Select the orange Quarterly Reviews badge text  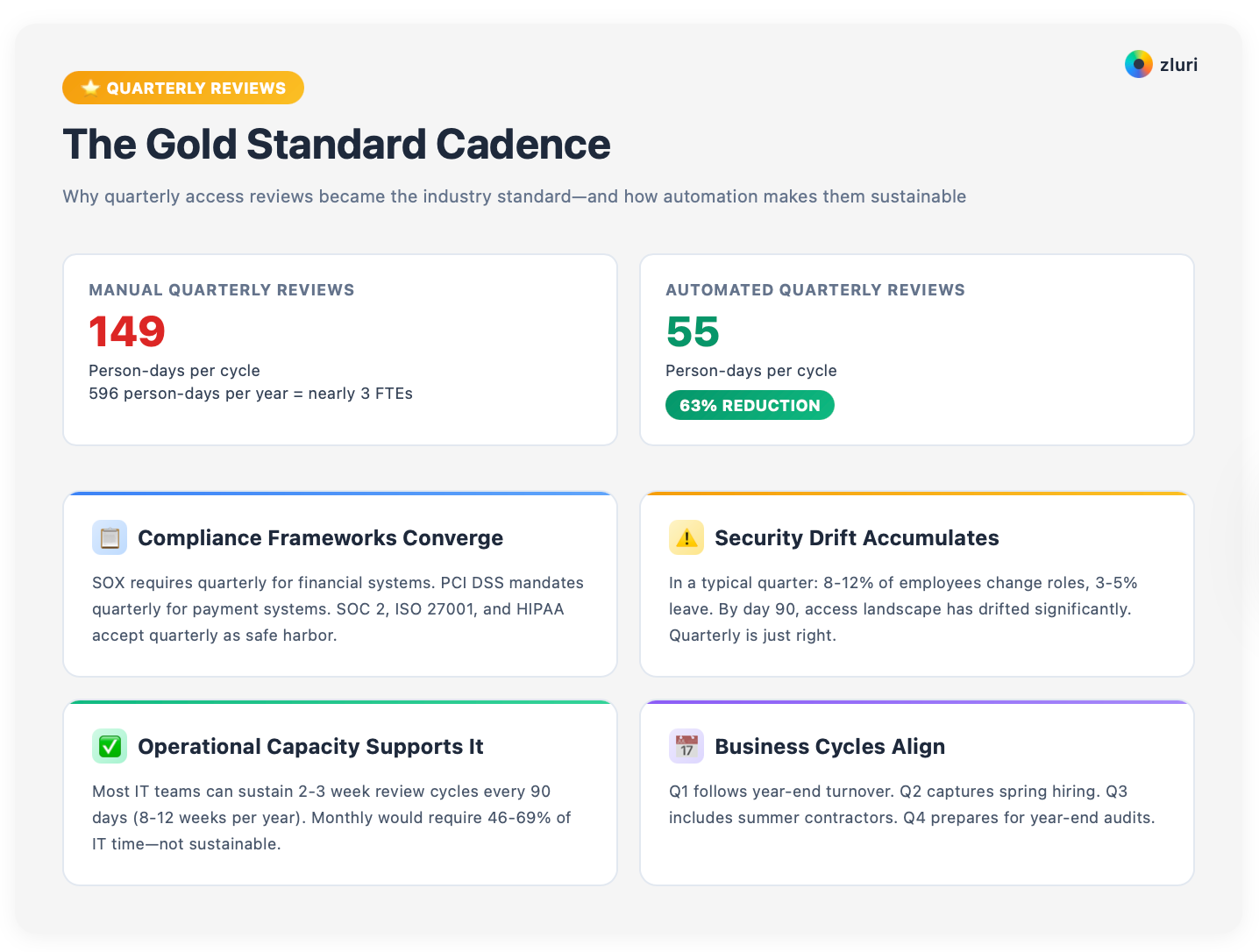196,88
